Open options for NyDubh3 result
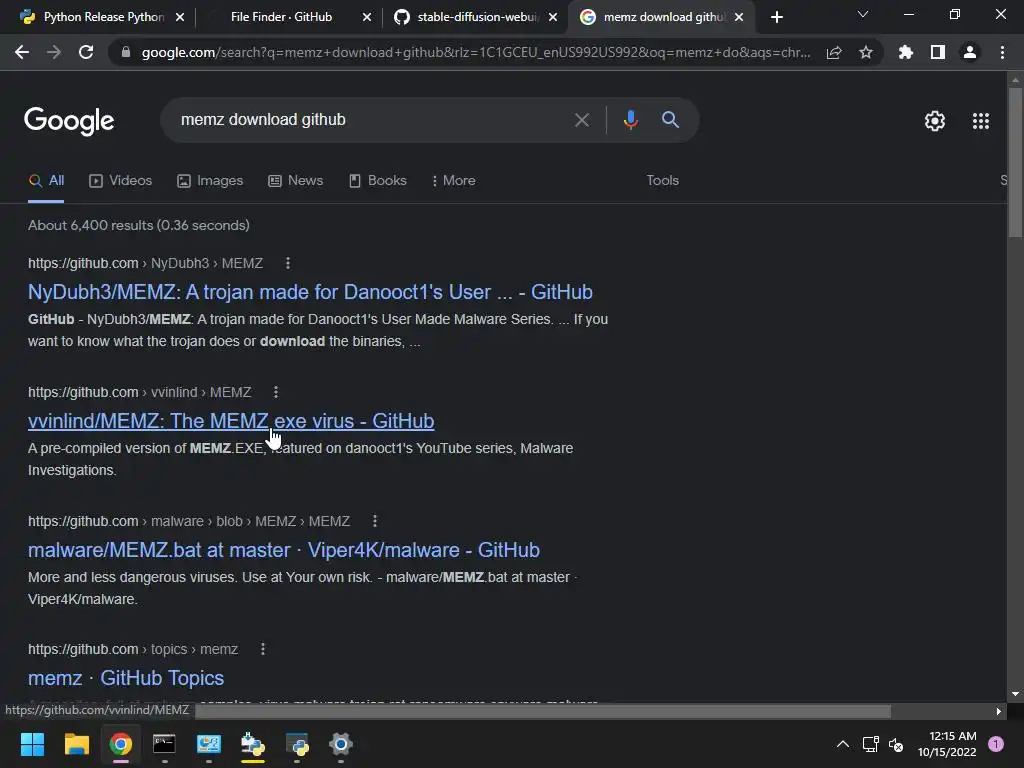Image resolution: width=1024 pixels, height=768 pixels. (287, 263)
